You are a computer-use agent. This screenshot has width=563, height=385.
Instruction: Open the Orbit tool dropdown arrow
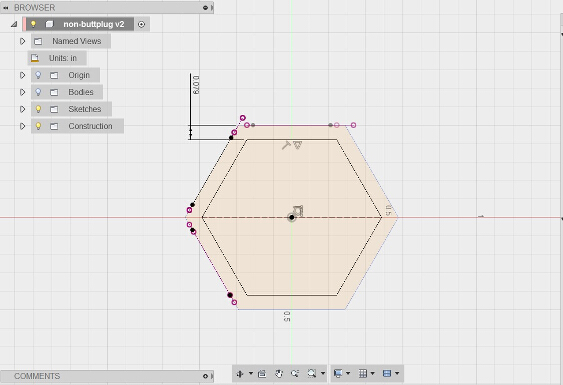coord(251,374)
